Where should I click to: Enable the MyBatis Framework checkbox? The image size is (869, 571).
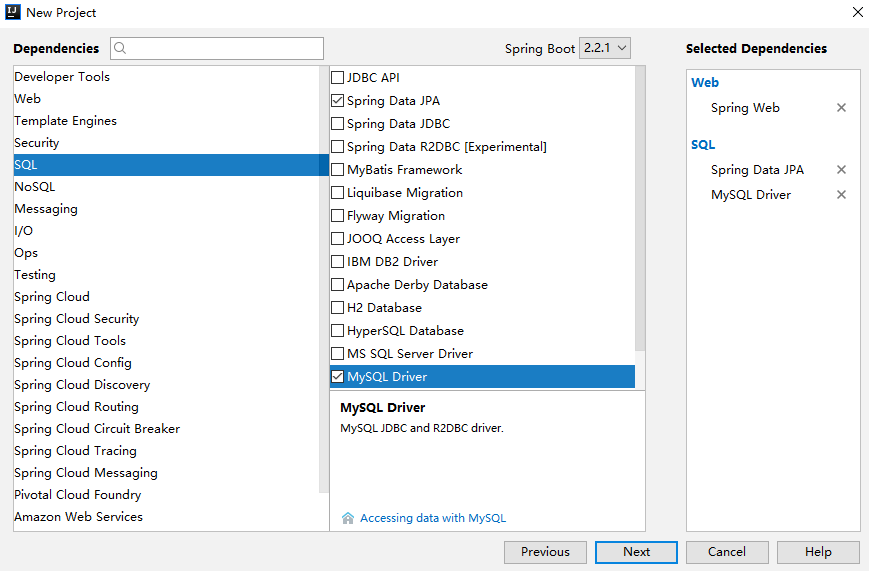338,170
